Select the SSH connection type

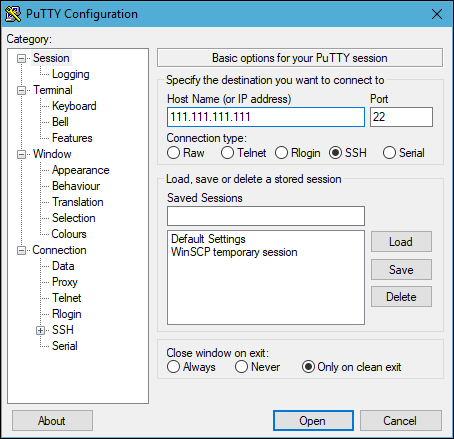[348, 153]
